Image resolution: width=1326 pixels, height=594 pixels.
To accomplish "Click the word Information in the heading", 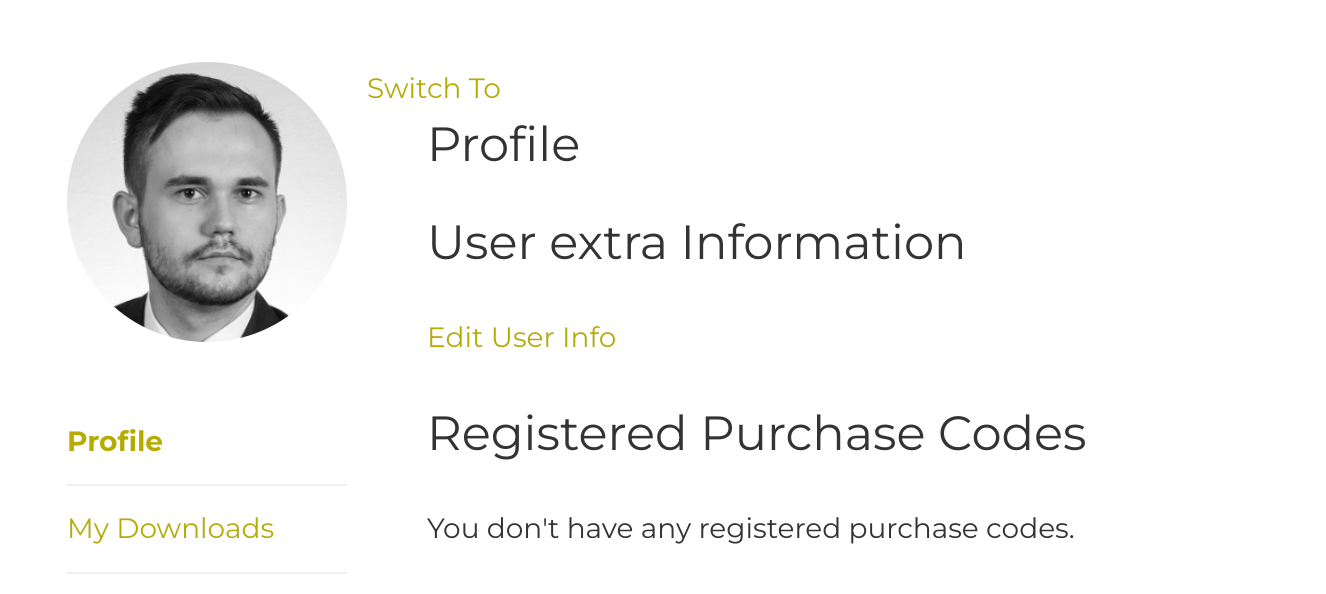I will click(823, 242).
